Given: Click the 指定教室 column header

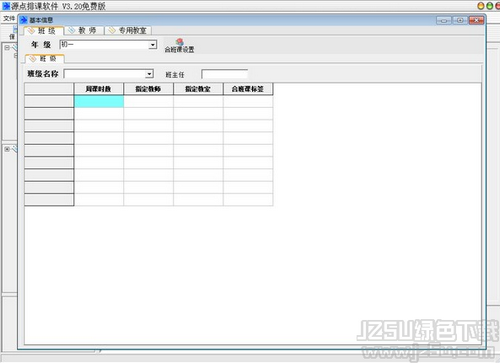Looking at the screenshot, I should (198, 89).
